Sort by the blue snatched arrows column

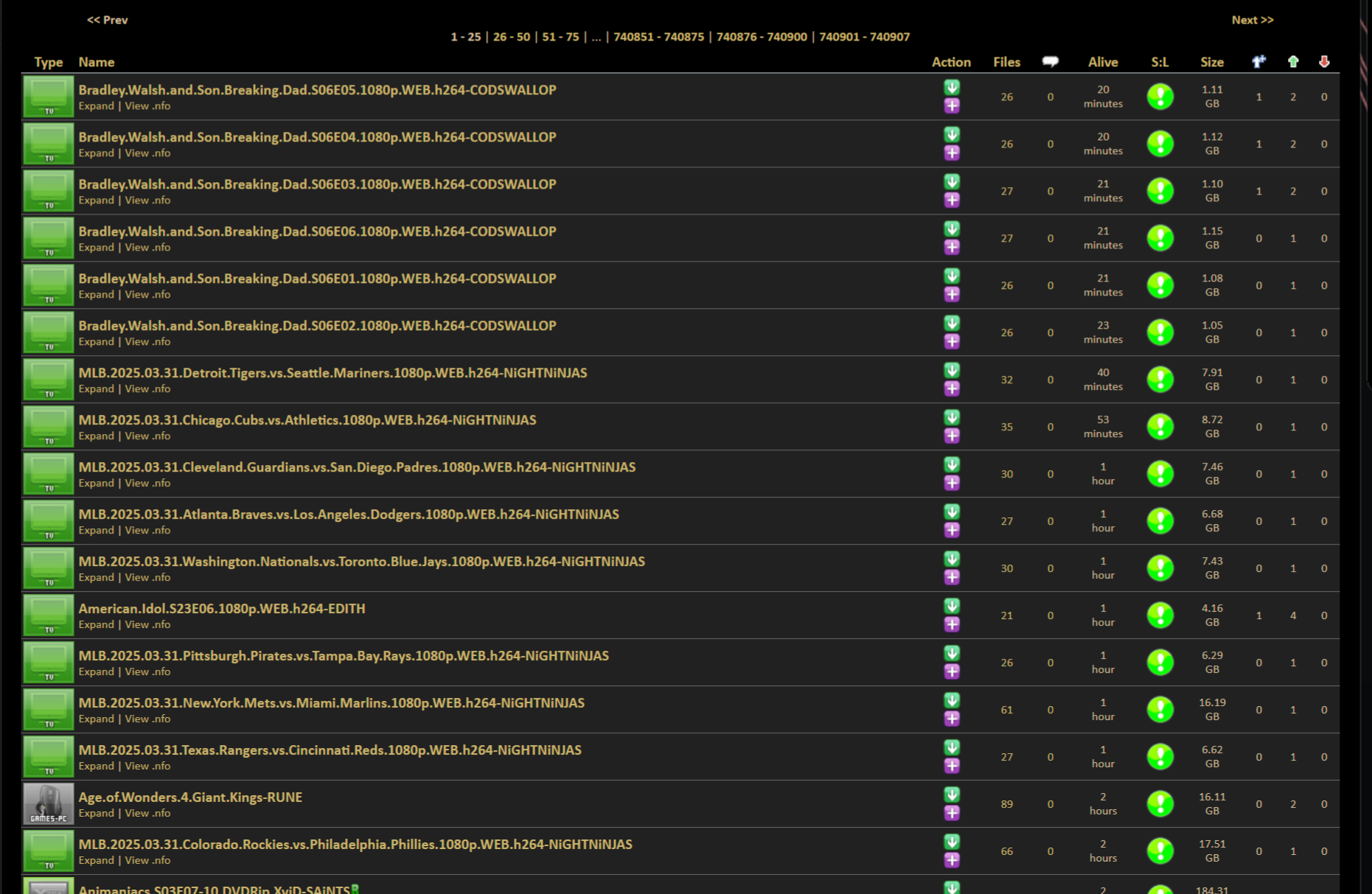pos(1258,62)
